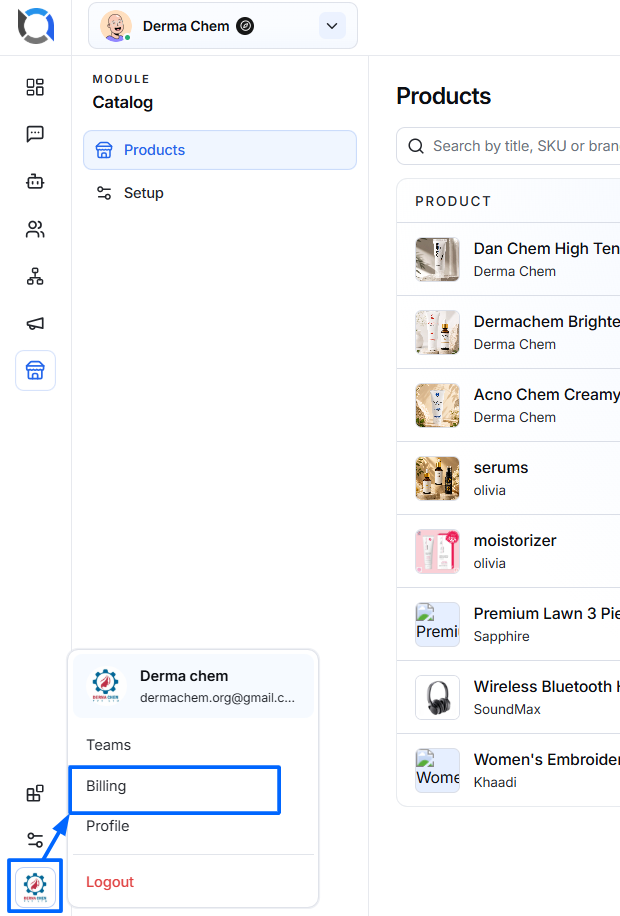This screenshot has height=916, width=620.
Task: Open the Premium Lawn 3 Pie product
Action: point(508,624)
